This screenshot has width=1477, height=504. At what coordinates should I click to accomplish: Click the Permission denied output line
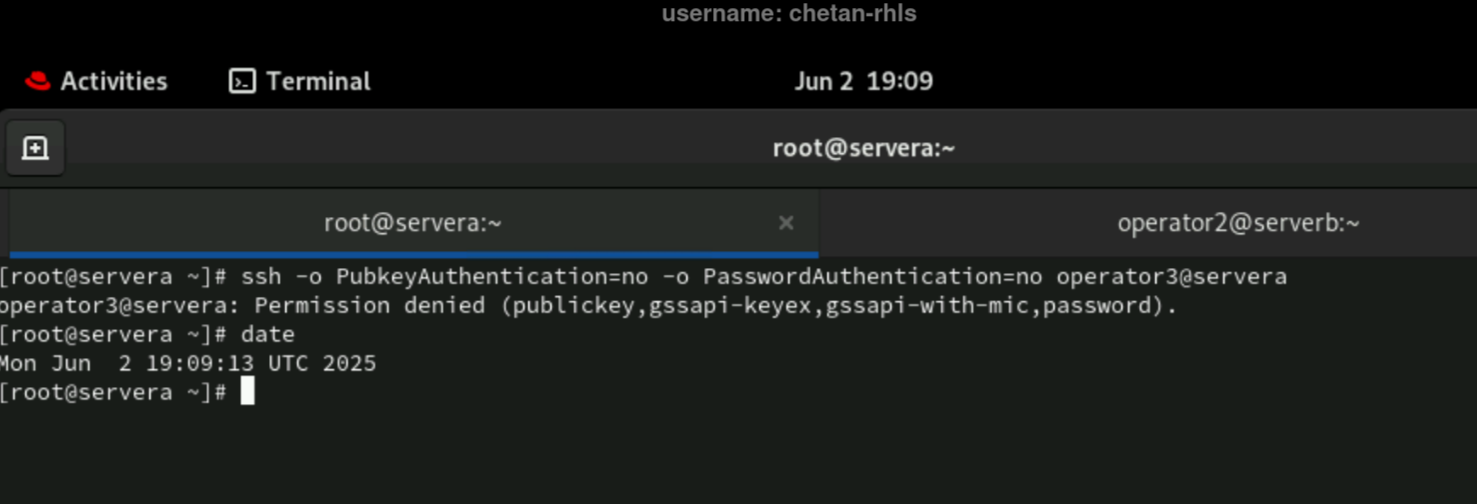(x=588, y=306)
